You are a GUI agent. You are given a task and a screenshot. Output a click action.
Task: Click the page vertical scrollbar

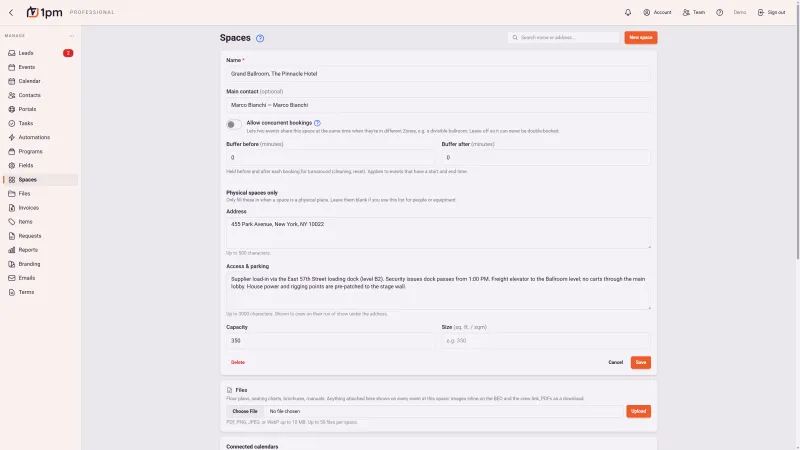click(x=797, y=131)
